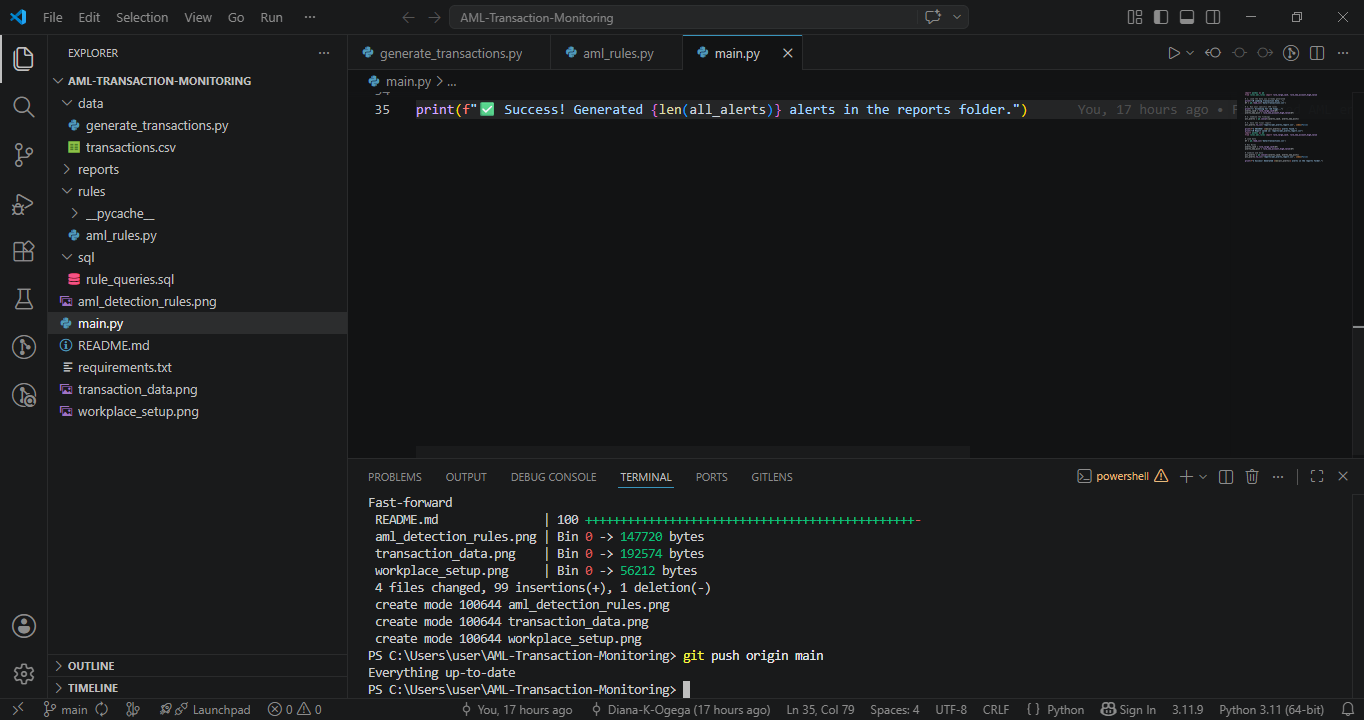Open the GitLens view in activity bar
This screenshot has height=720, width=1364.
click(23, 347)
